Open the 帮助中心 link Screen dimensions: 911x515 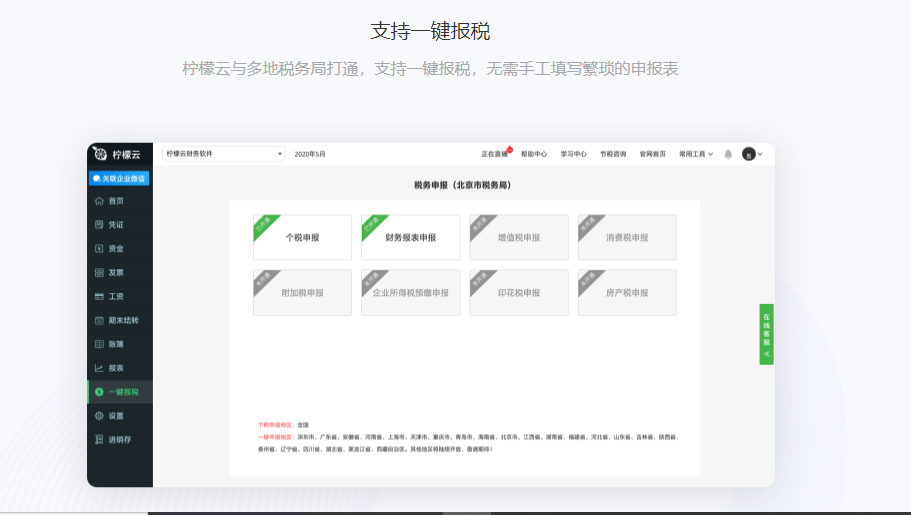click(x=534, y=154)
